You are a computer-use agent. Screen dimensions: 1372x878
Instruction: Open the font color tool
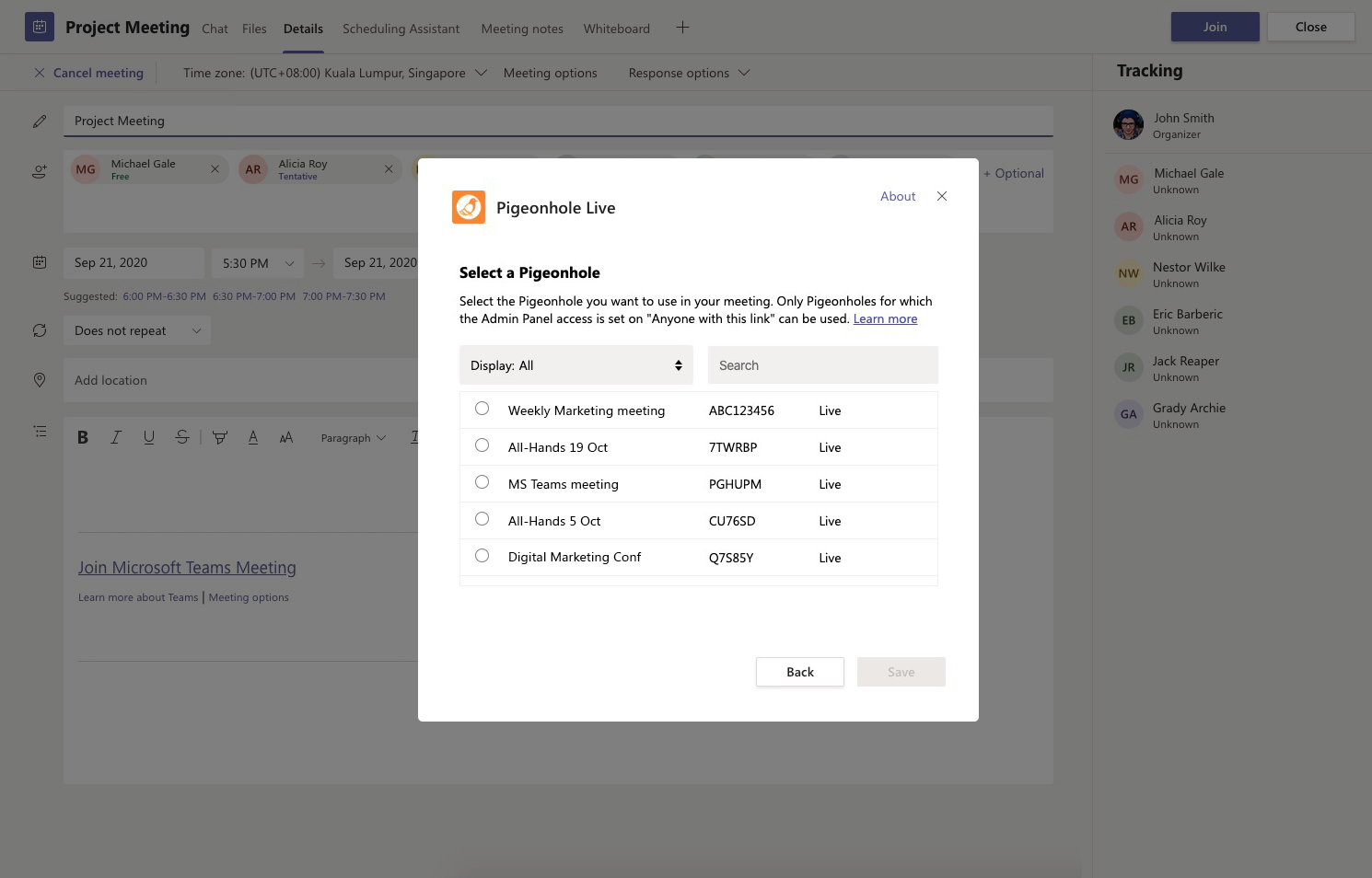(253, 437)
